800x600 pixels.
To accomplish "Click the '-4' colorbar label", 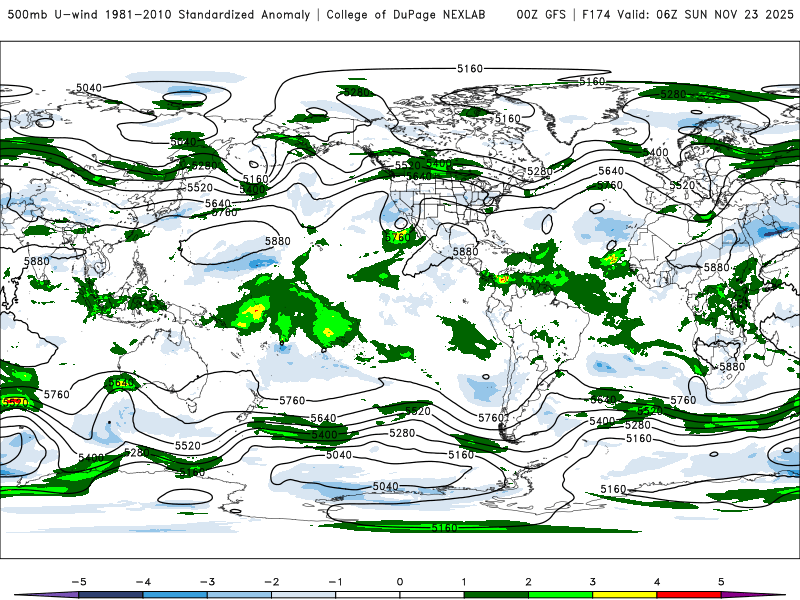I will click(x=143, y=582).
